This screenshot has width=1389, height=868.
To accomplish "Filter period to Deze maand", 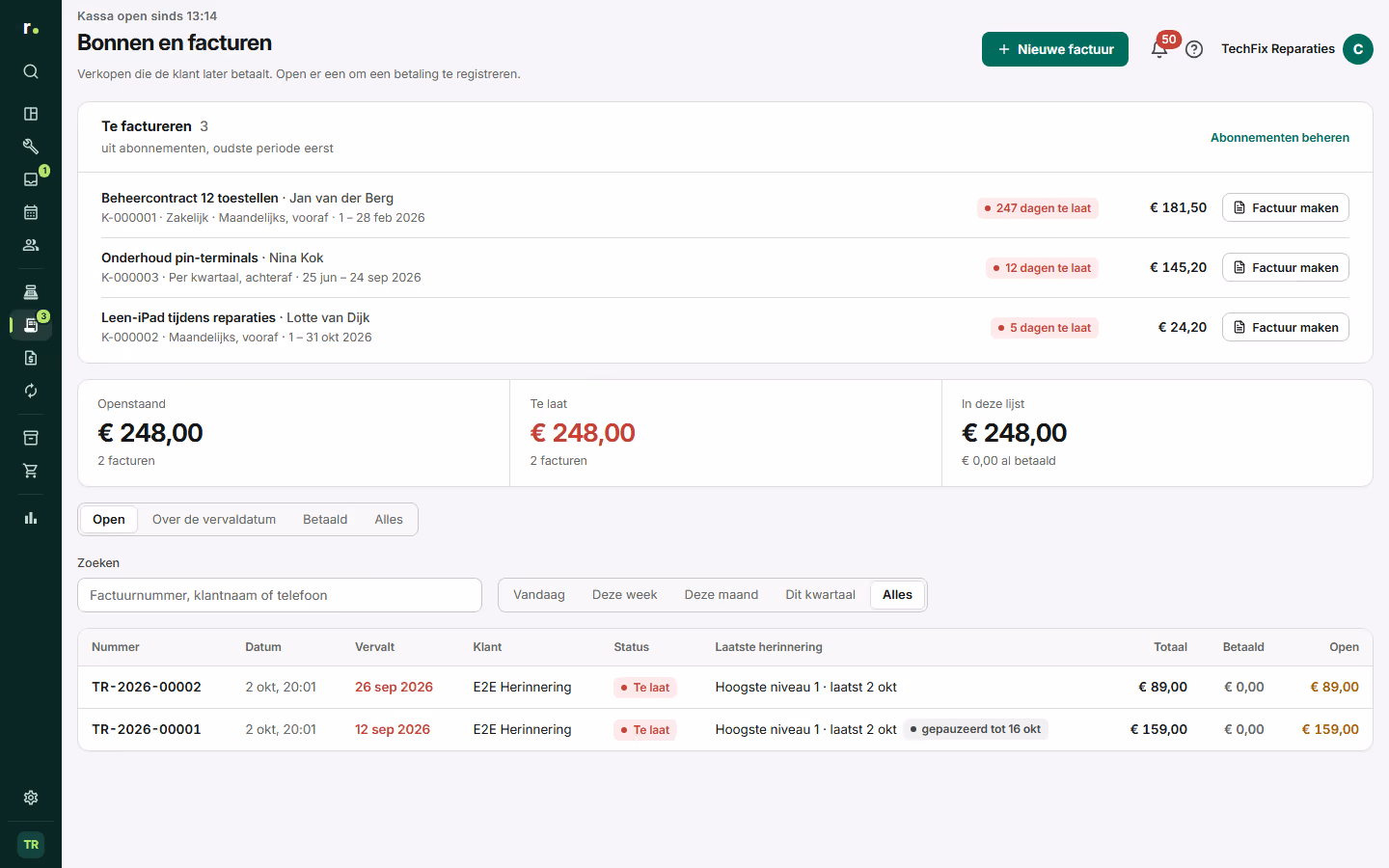I will tap(722, 595).
